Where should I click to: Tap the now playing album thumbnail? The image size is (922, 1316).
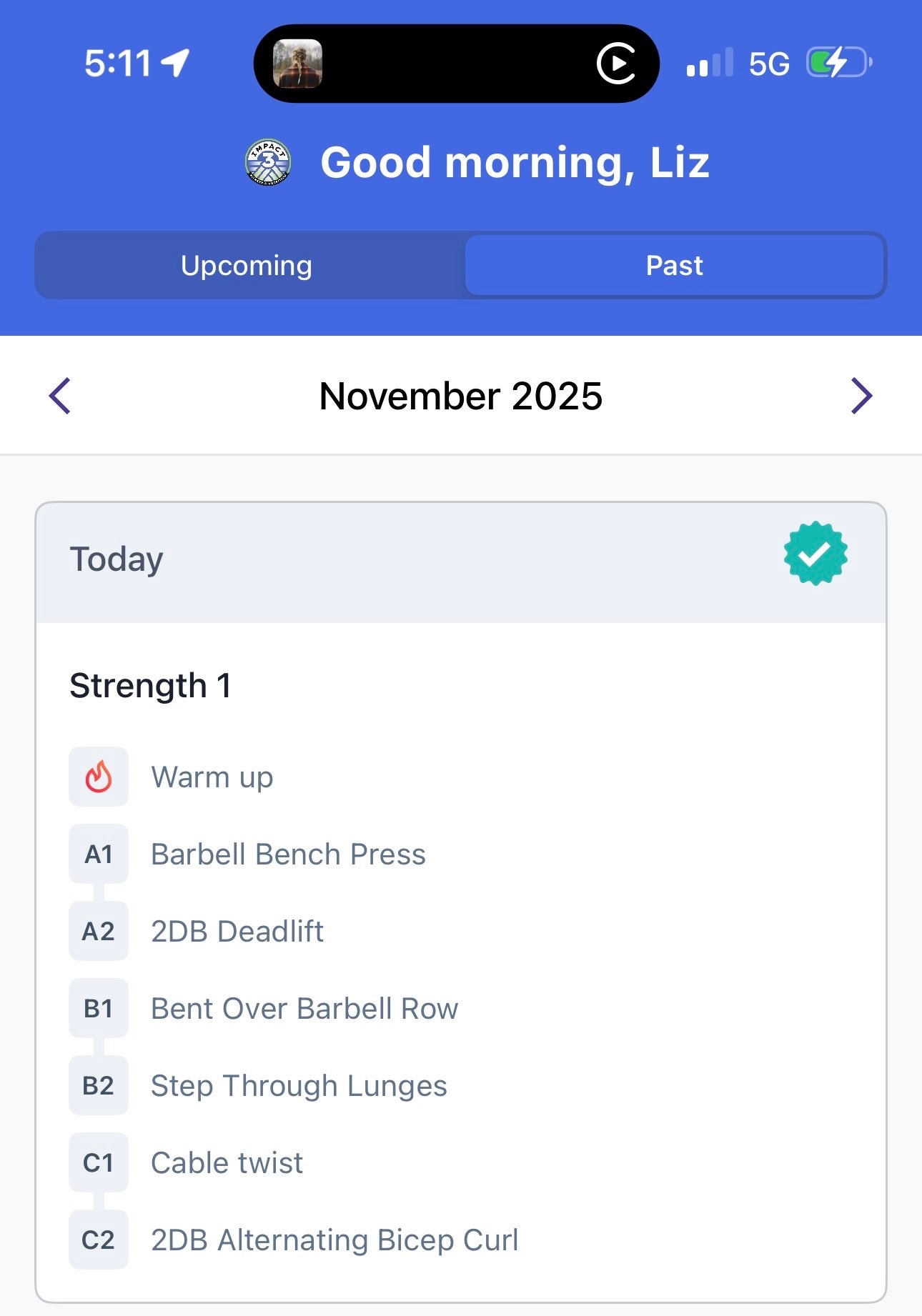tap(297, 64)
